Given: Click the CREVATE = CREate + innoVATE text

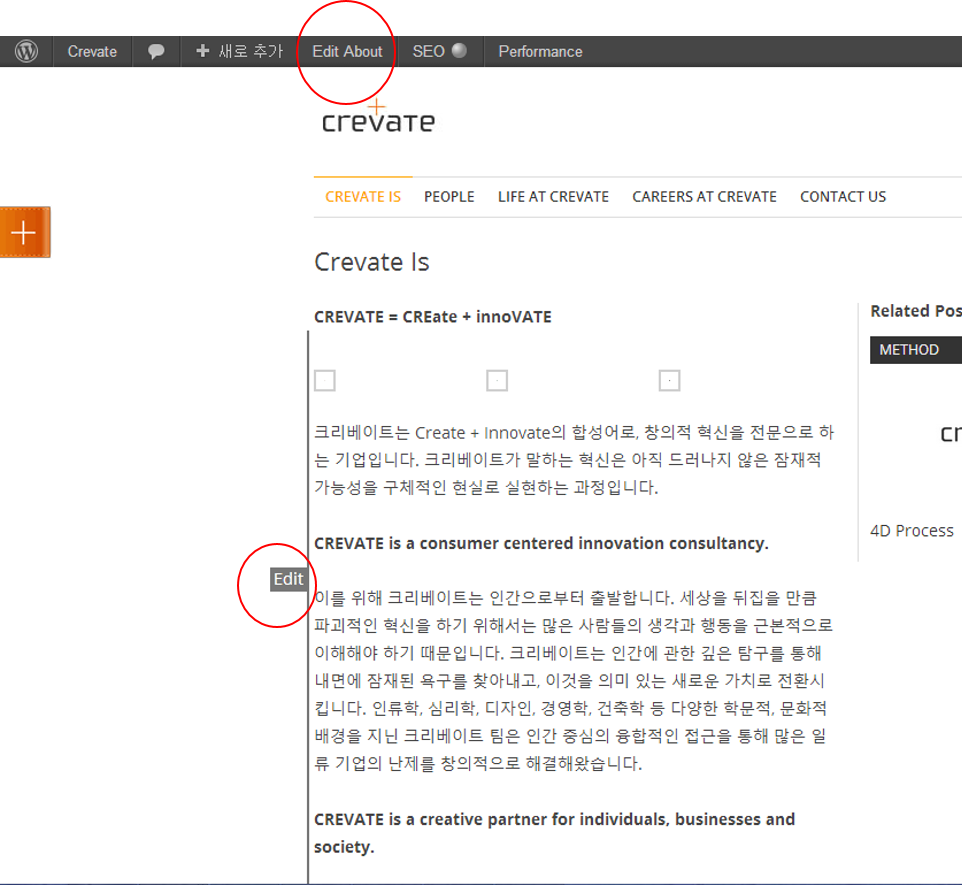Looking at the screenshot, I should tap(433, 317).
